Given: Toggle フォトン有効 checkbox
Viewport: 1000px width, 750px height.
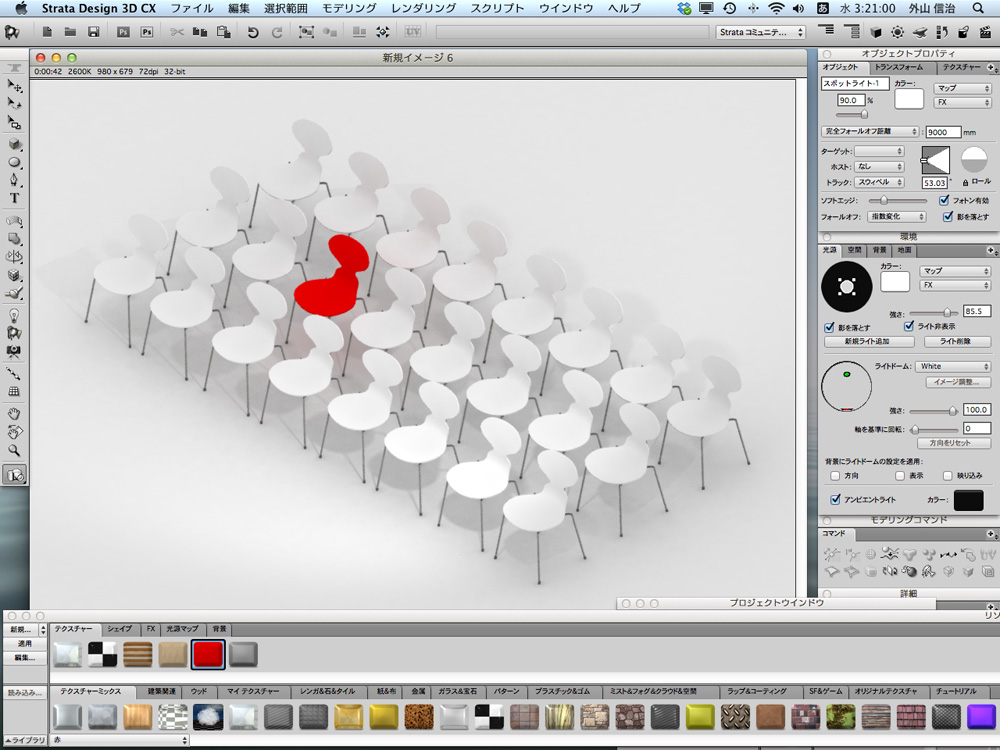Looking at the screenshot, I should click(x=944, y=200).
